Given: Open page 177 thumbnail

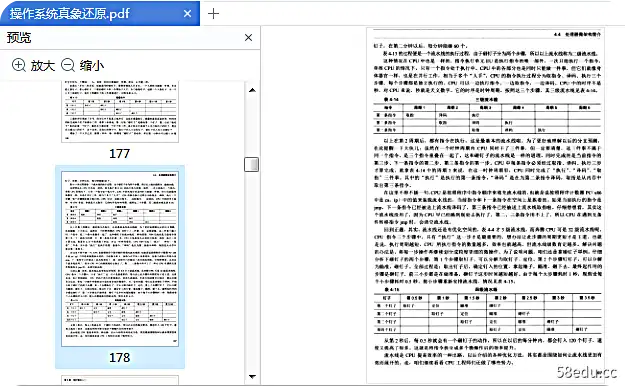Looking at the screenshot, I should (x=120, y=111).
